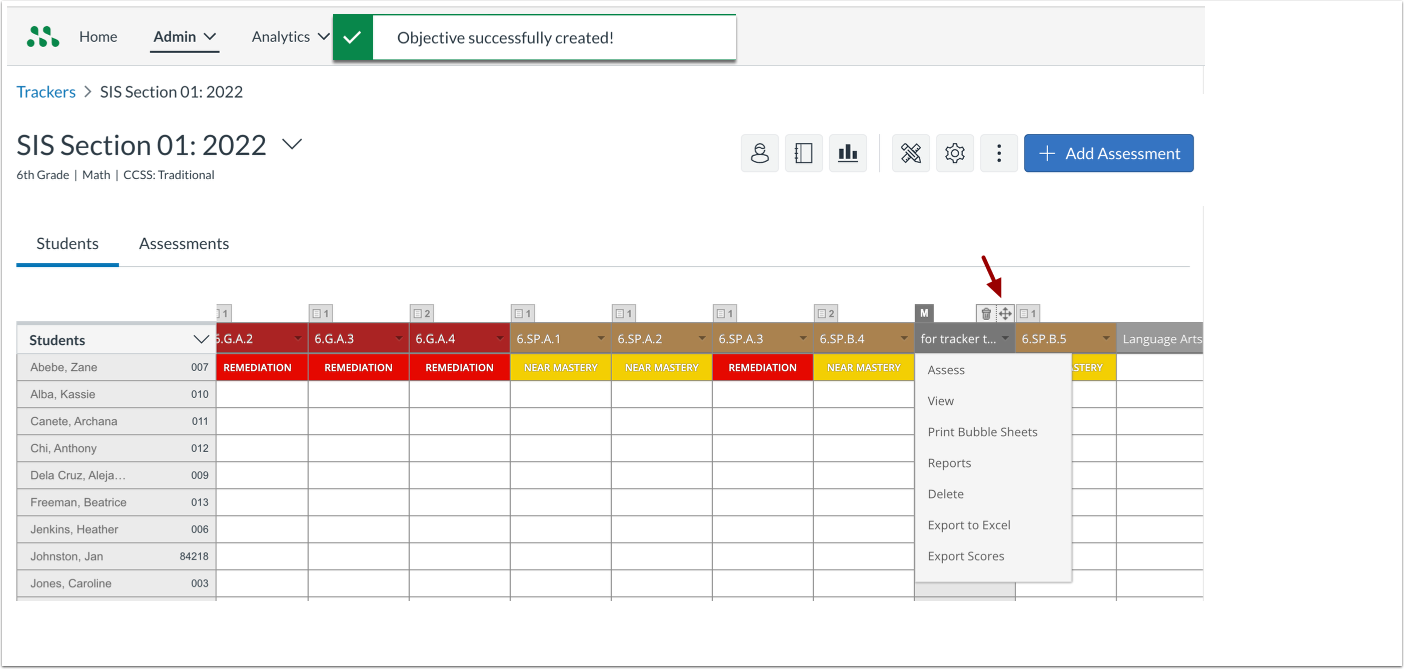Select student Canete, Archana row
The width and height of the screenshot is (1404, 669).
(x=116, y=421)
